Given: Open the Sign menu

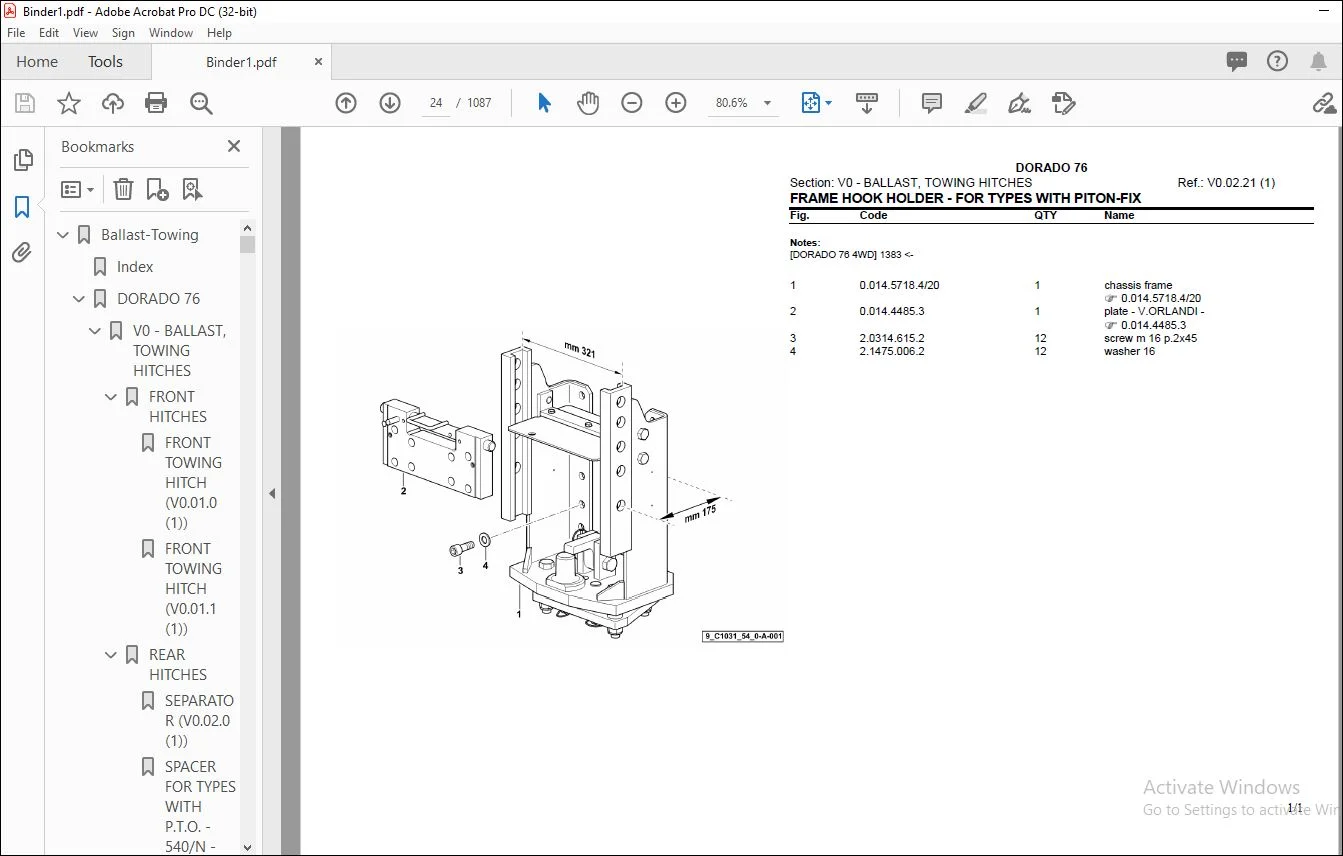Looking at the screenshot, I should (124, 33).
